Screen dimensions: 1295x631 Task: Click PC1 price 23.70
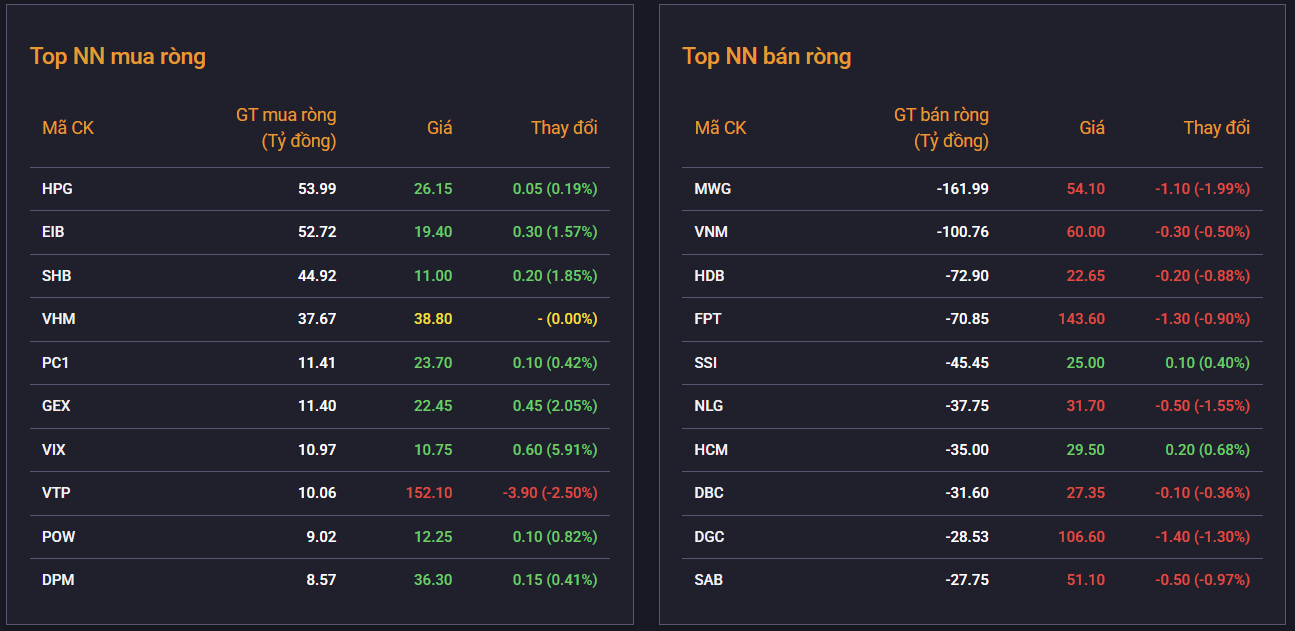click(x=433, y=362)
